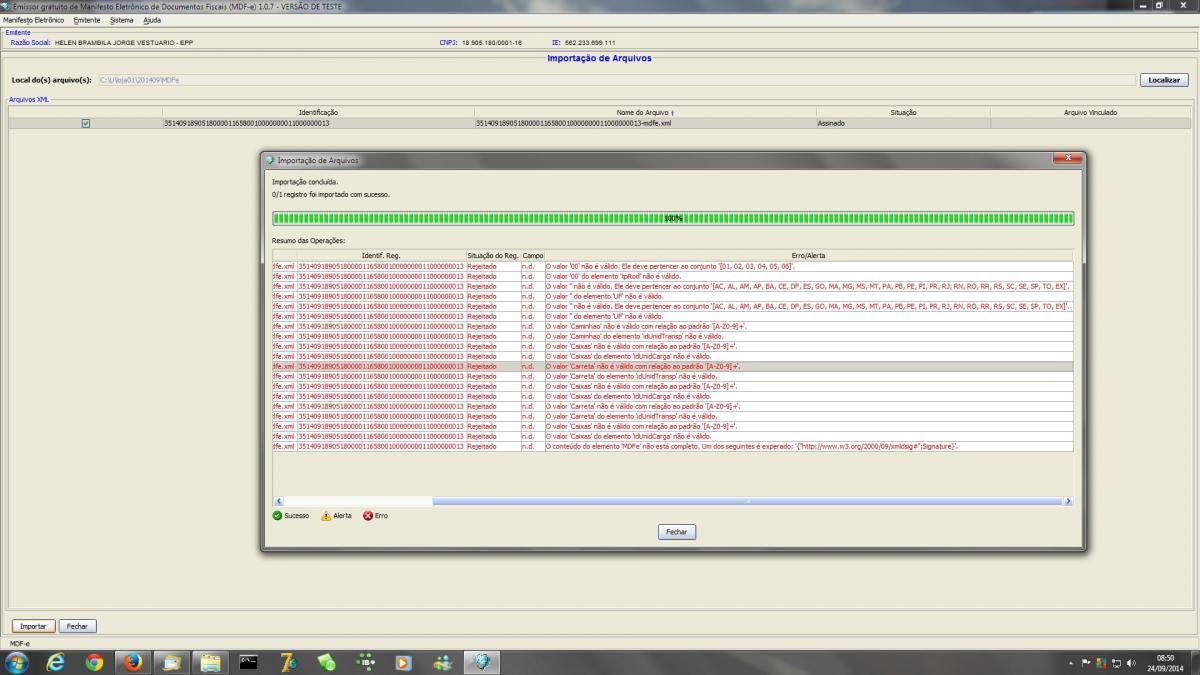Click the Erro/Alerta column header
1200x675 pixels.
808,256
